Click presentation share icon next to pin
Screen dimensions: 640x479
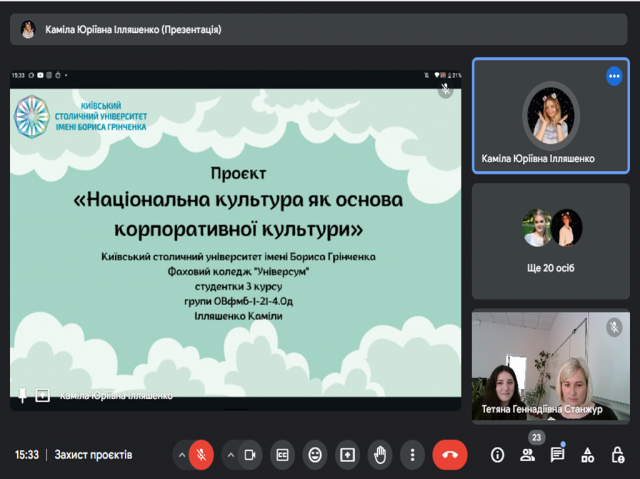pos(42,395)
